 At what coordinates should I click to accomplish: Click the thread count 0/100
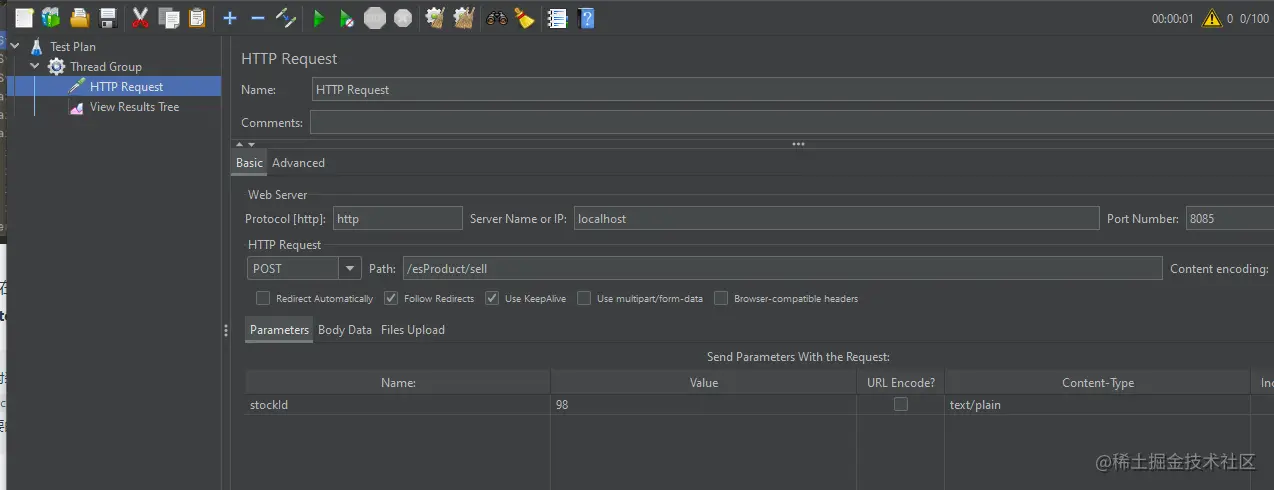(x=1254, y=18)
